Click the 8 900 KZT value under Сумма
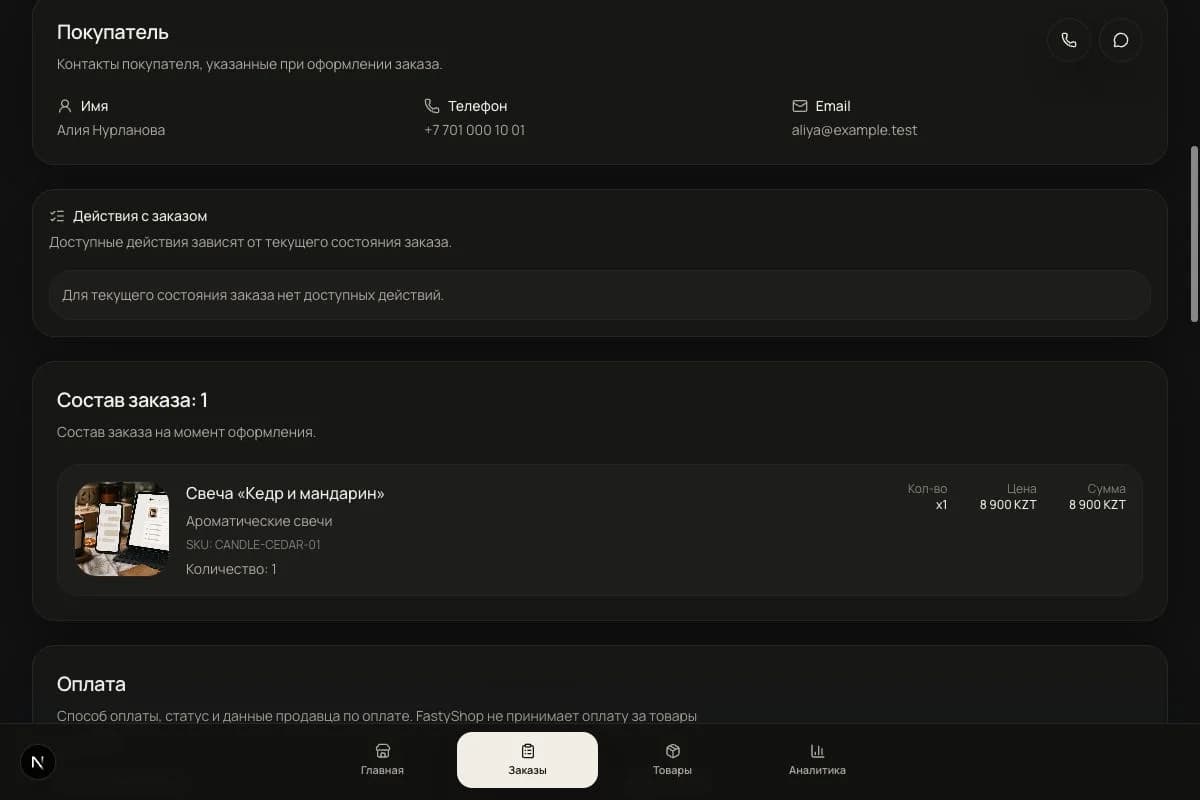 (1097, 505)
